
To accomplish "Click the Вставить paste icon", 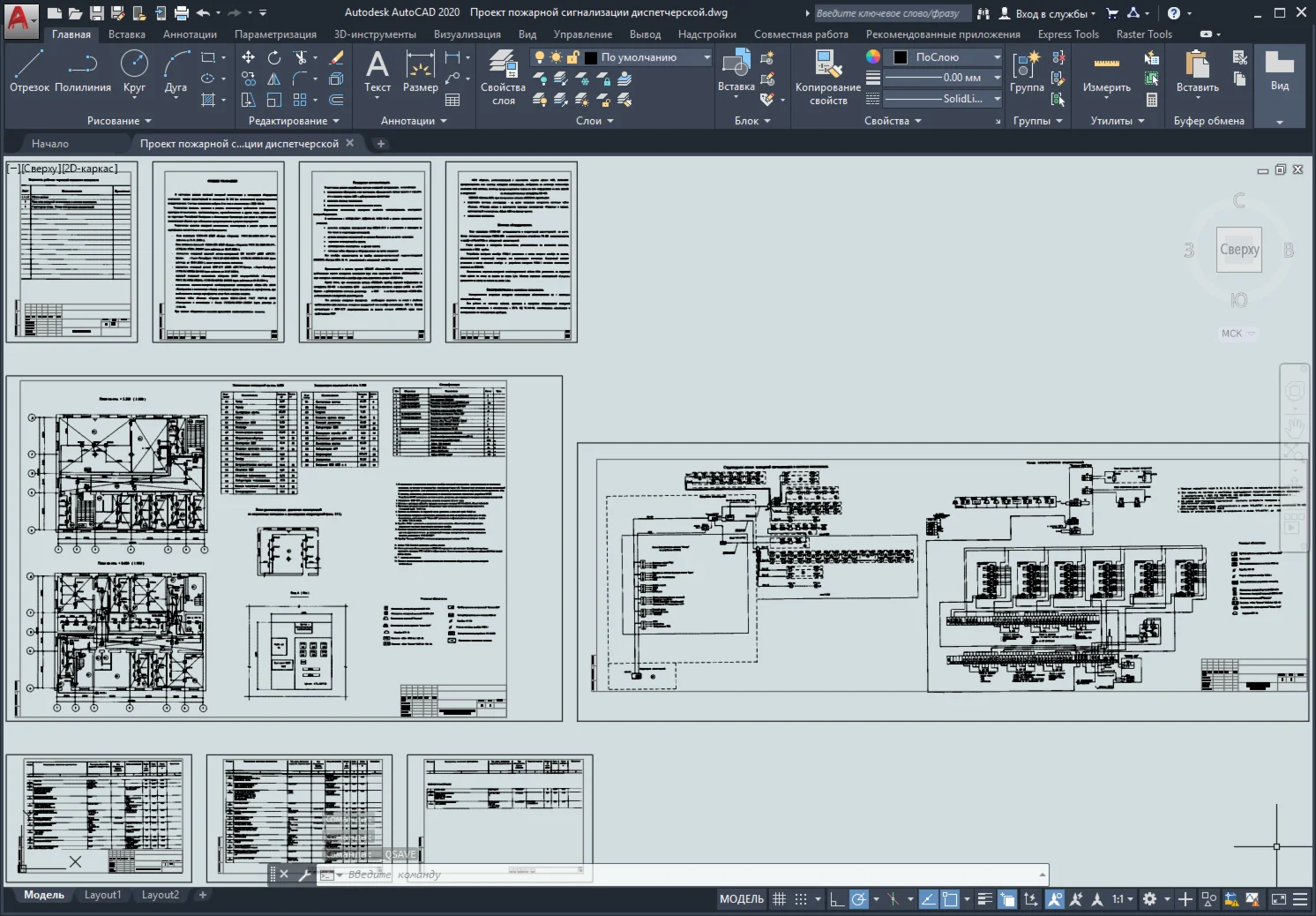I will (x=1198, y=71).
